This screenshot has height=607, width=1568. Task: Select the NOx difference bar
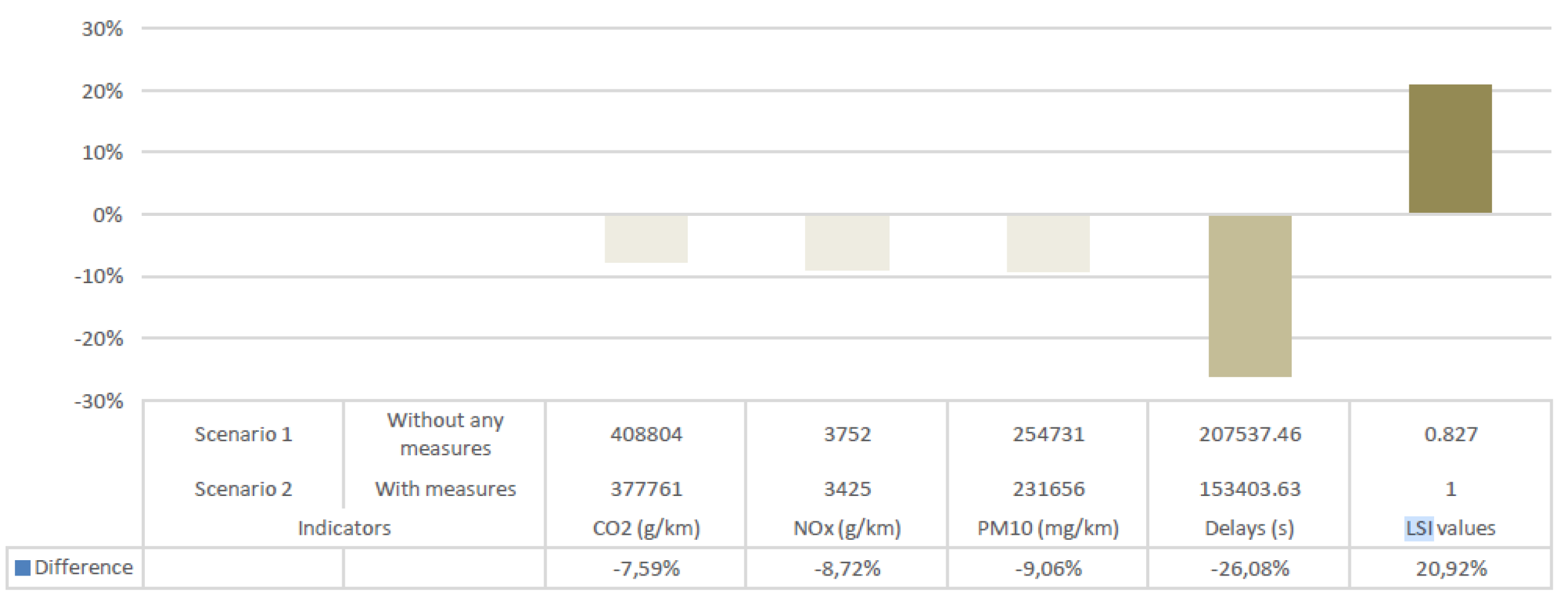tap(847, 242)
